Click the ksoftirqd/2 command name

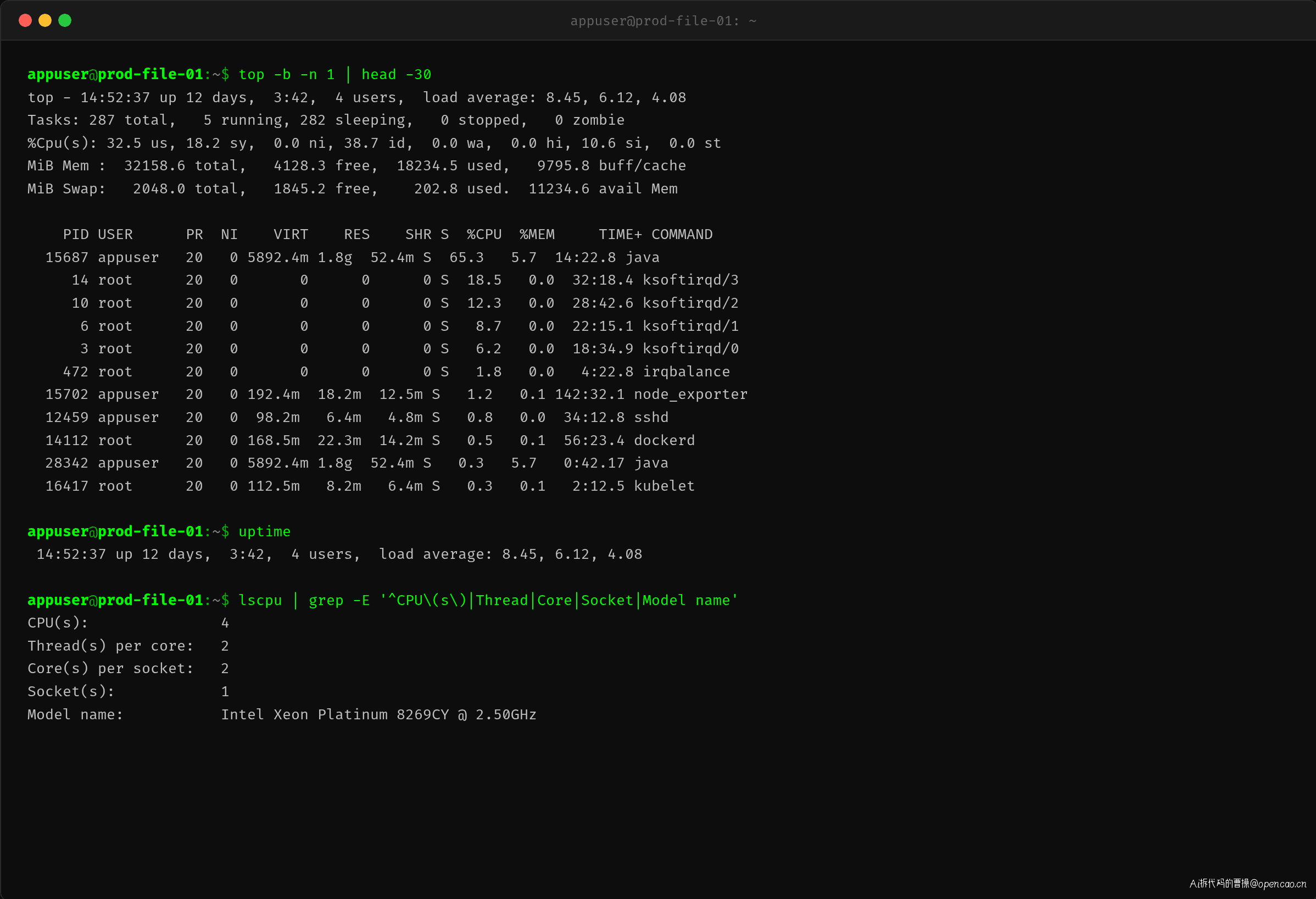(690, 303)
